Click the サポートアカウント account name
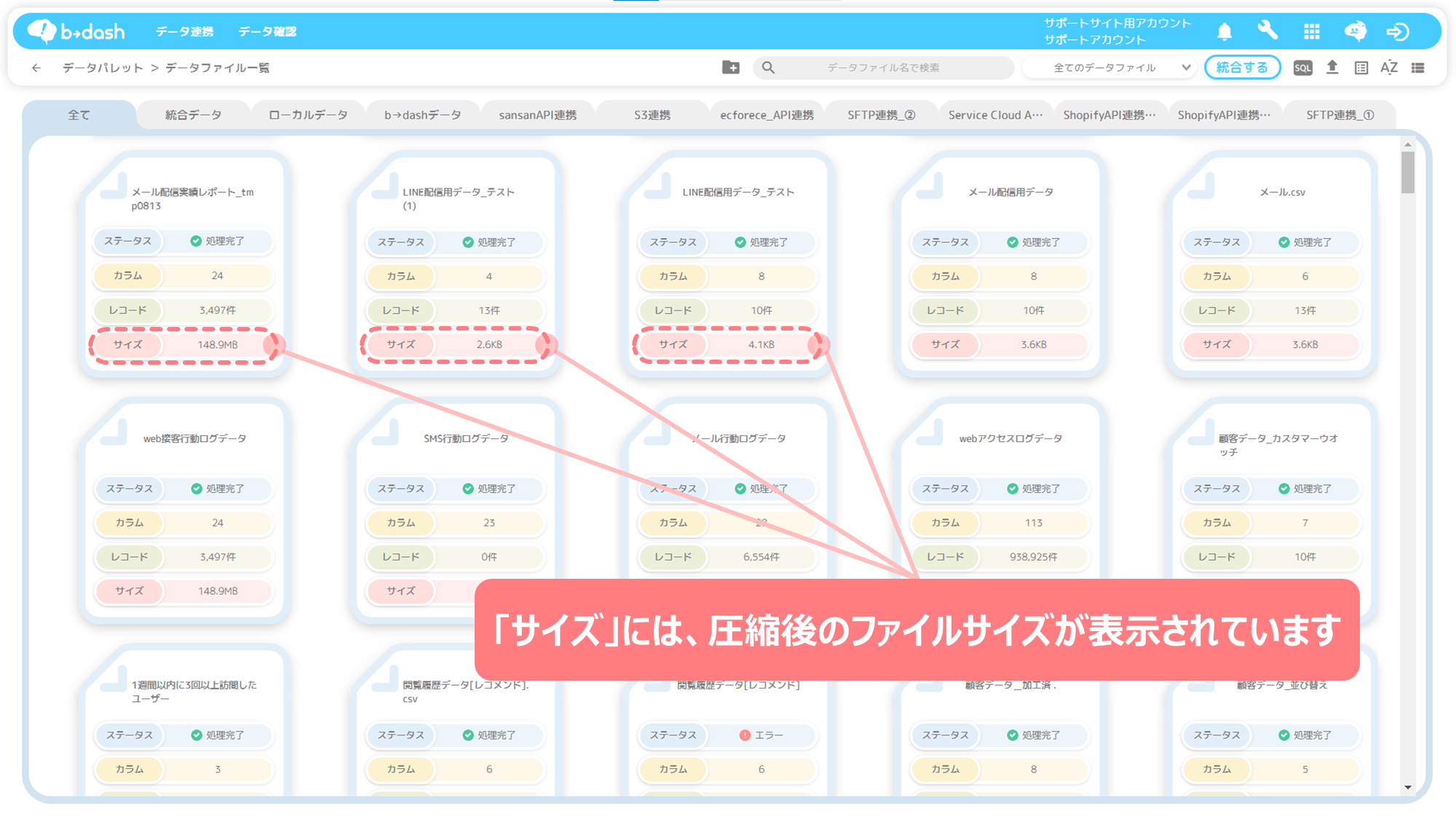 [1095, 40]
